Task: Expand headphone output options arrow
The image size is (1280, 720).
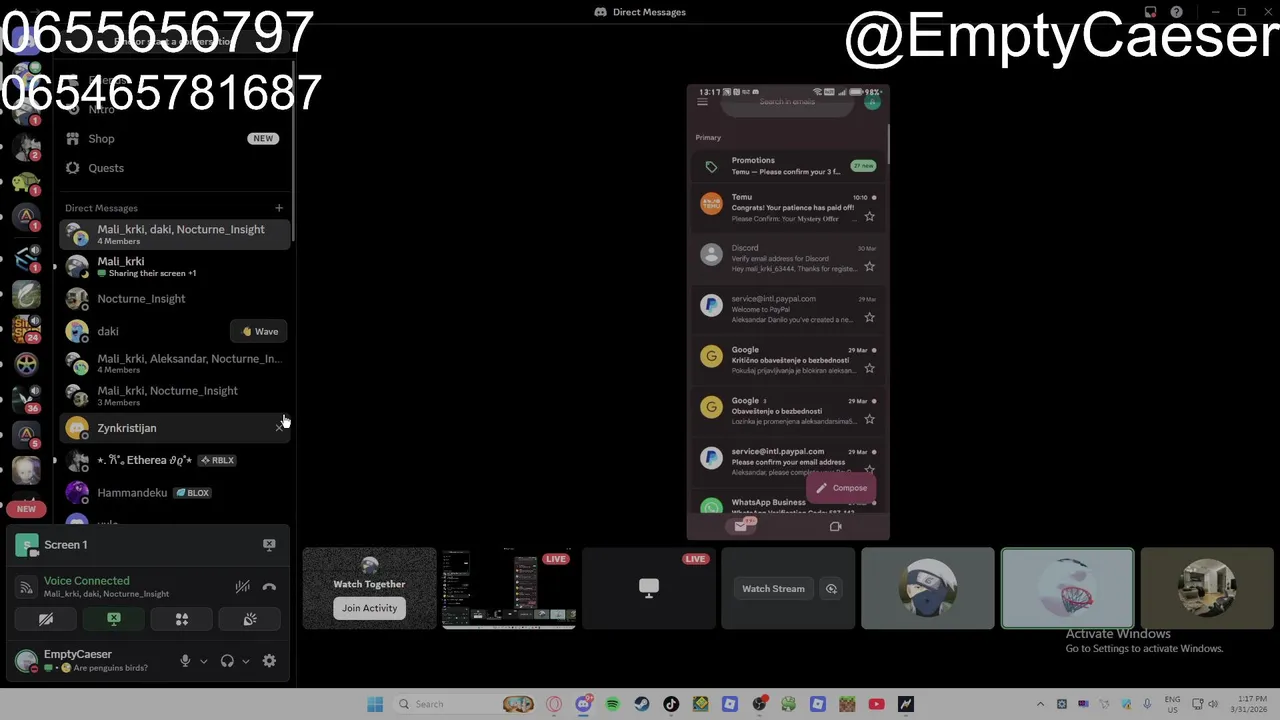Action: 245,661
